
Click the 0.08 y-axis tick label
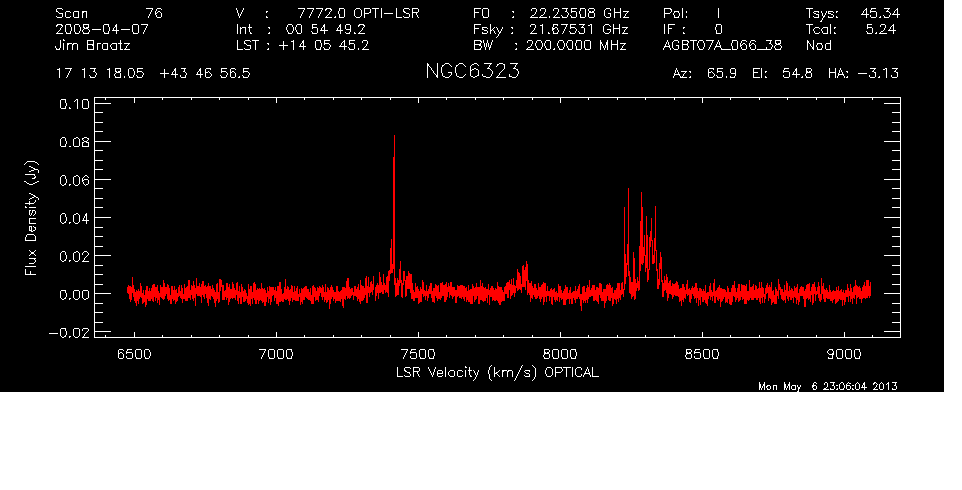(74, 142)
